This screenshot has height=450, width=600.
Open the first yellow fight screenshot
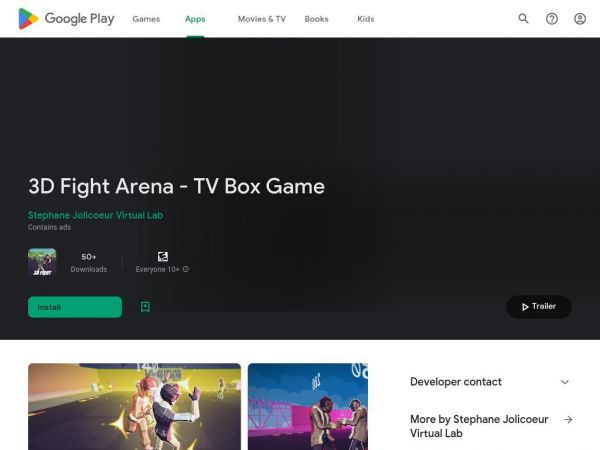tap(134, 406)
